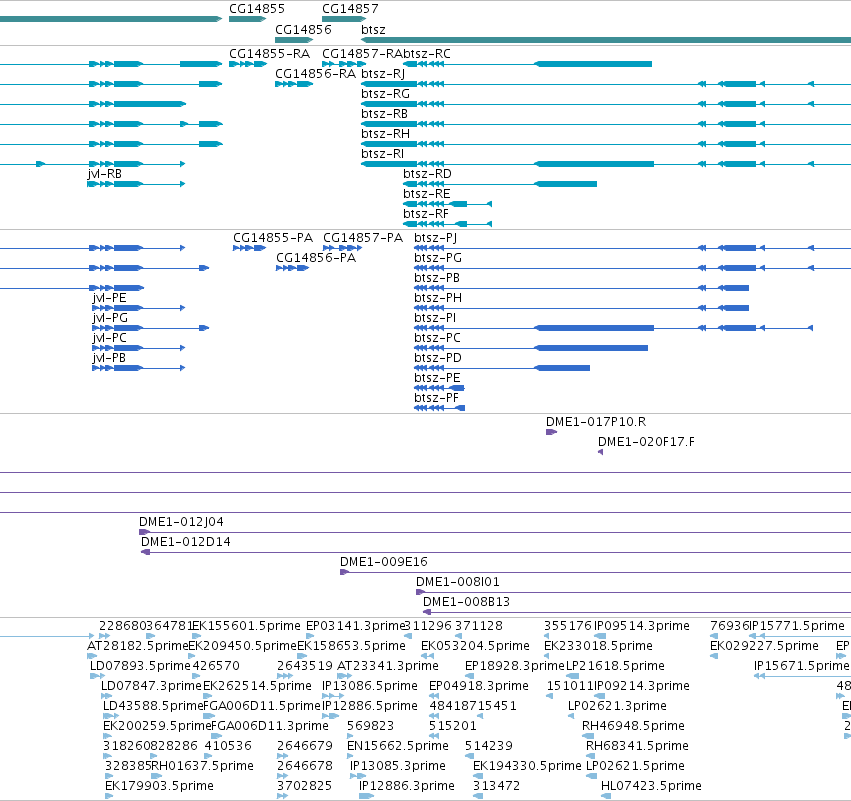Click the purple arrow glyph under DME1-017P10.R
Screen dimensions: 851x801
(551, 432)
